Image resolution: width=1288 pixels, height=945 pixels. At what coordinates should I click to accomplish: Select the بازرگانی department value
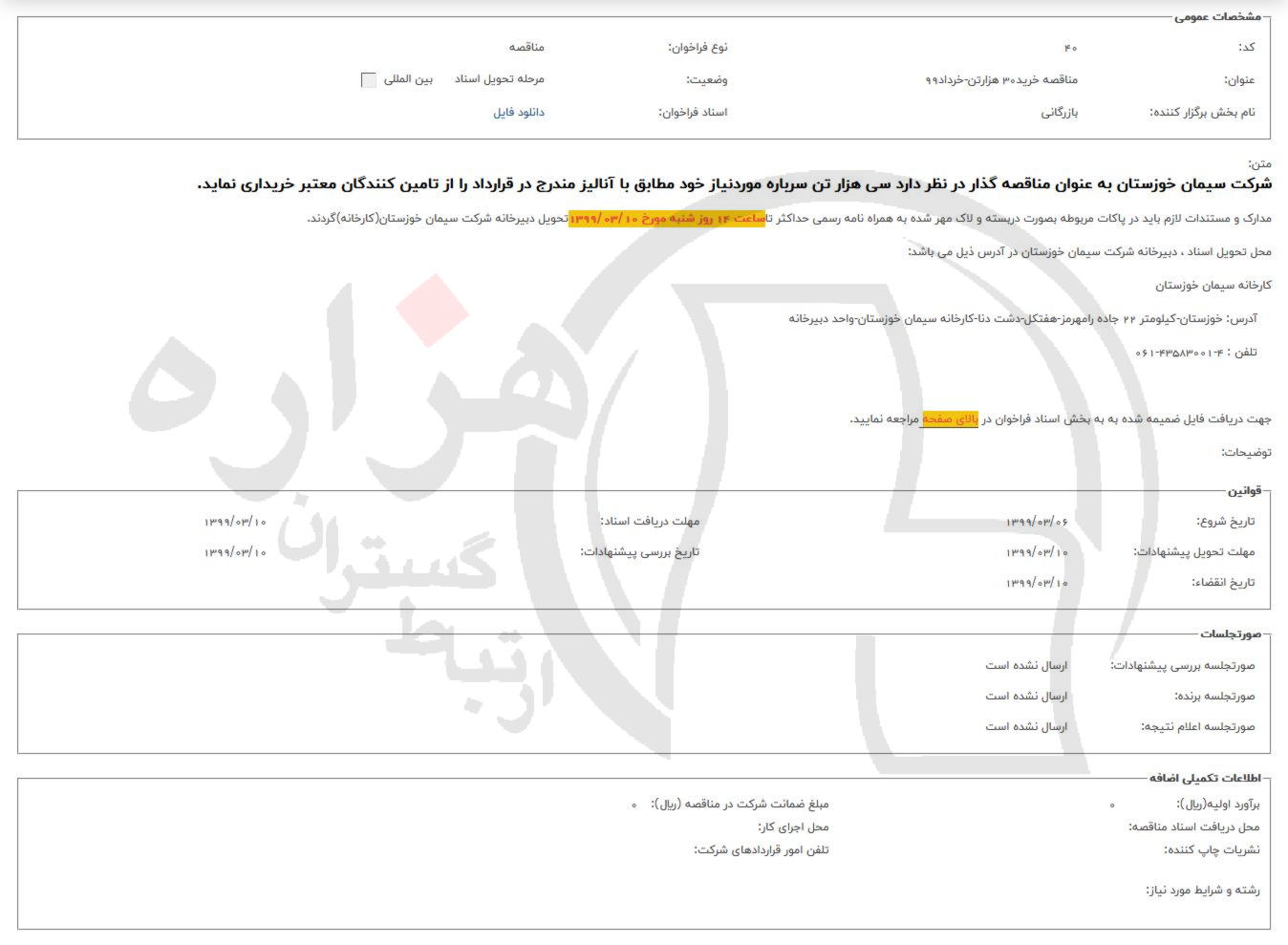[1060, 113]
